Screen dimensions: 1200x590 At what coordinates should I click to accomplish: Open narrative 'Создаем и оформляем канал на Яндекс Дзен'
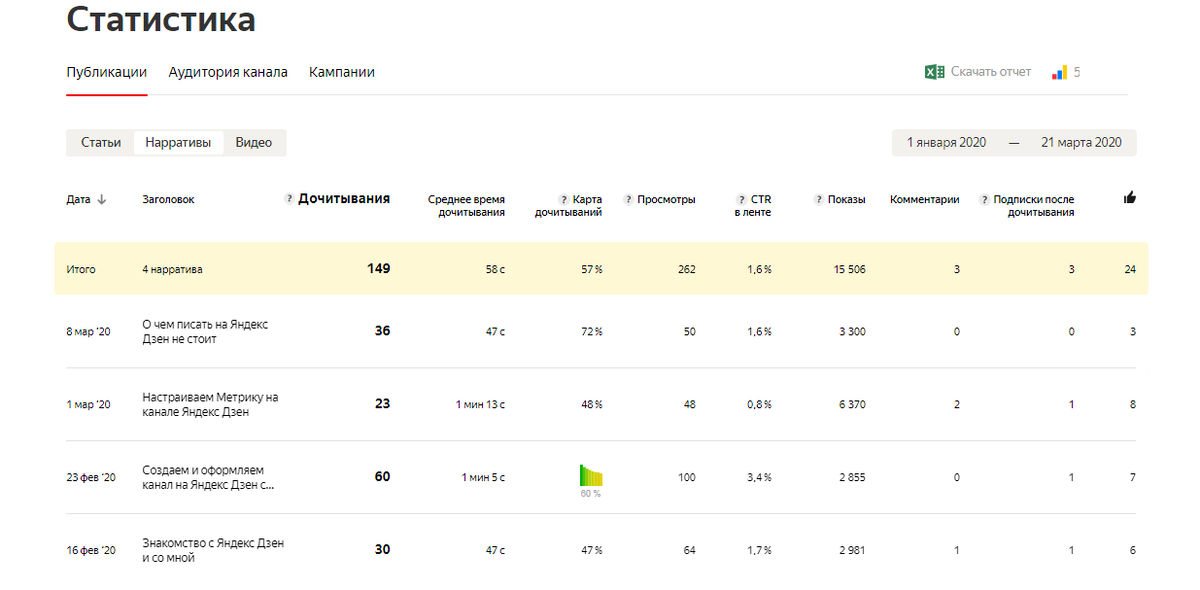208,477
